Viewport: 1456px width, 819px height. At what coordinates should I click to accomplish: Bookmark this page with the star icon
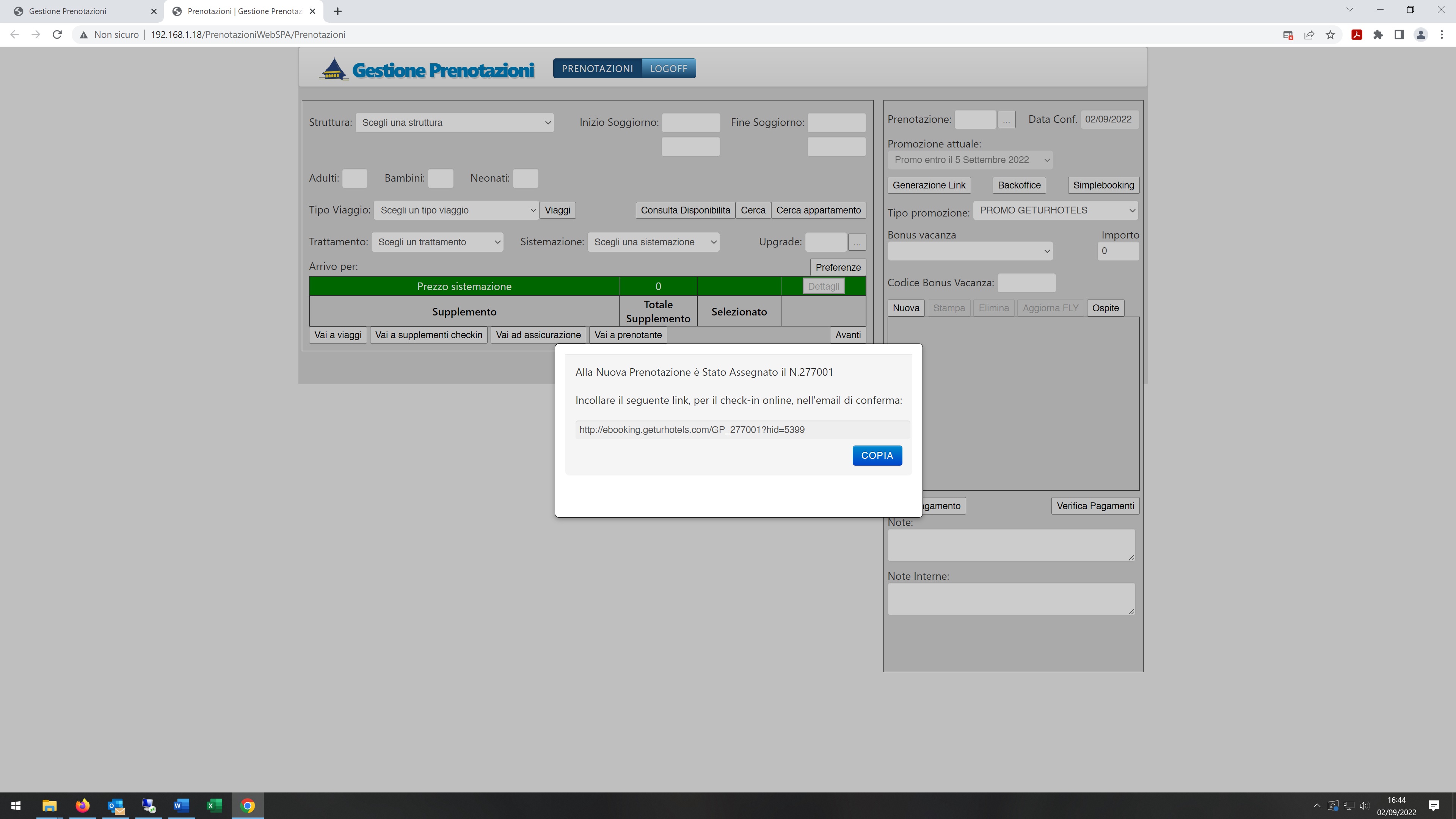tap(1330, 35)
